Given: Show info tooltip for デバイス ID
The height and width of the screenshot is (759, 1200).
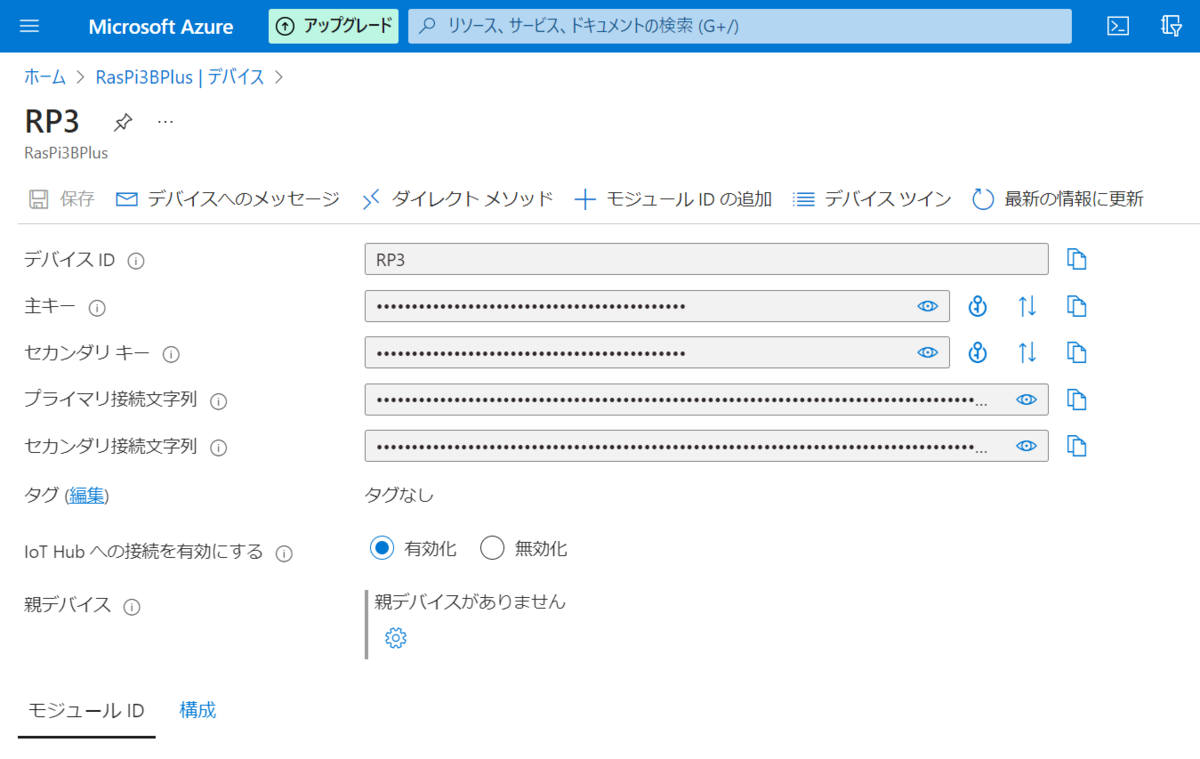Looking at the screenshot, I should coord(137,261).
